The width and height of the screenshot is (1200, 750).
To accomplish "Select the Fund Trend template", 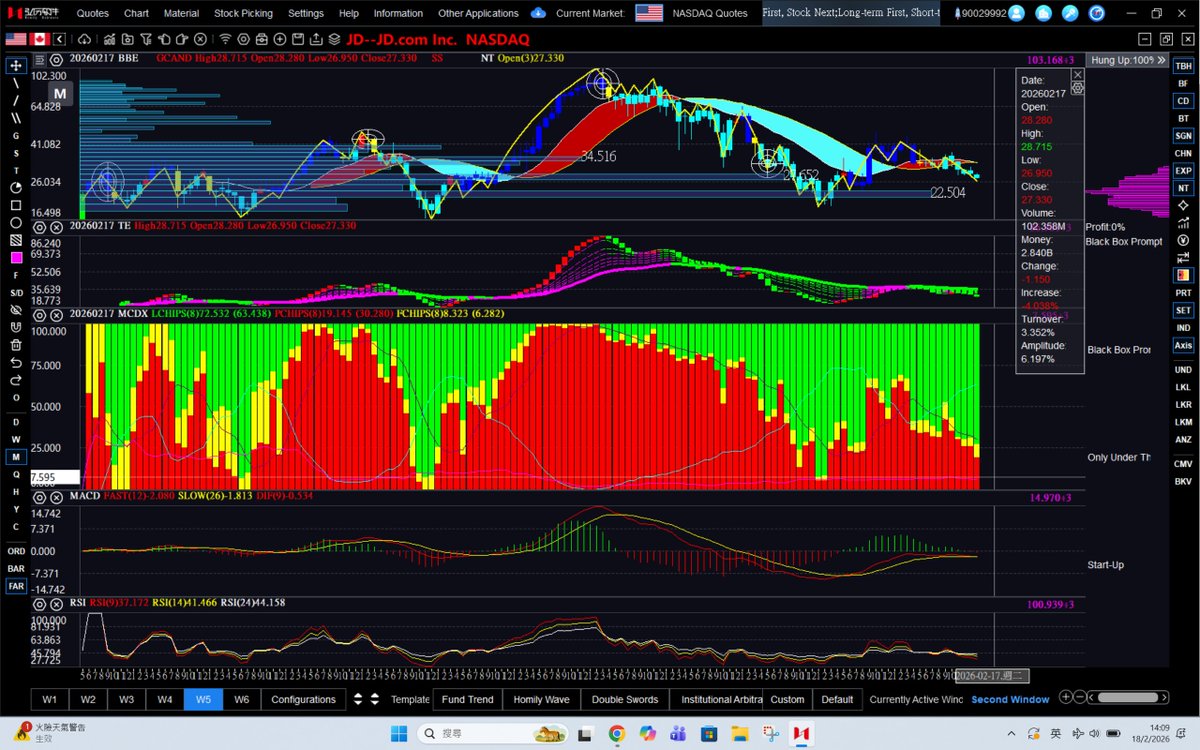I will 467,699.
